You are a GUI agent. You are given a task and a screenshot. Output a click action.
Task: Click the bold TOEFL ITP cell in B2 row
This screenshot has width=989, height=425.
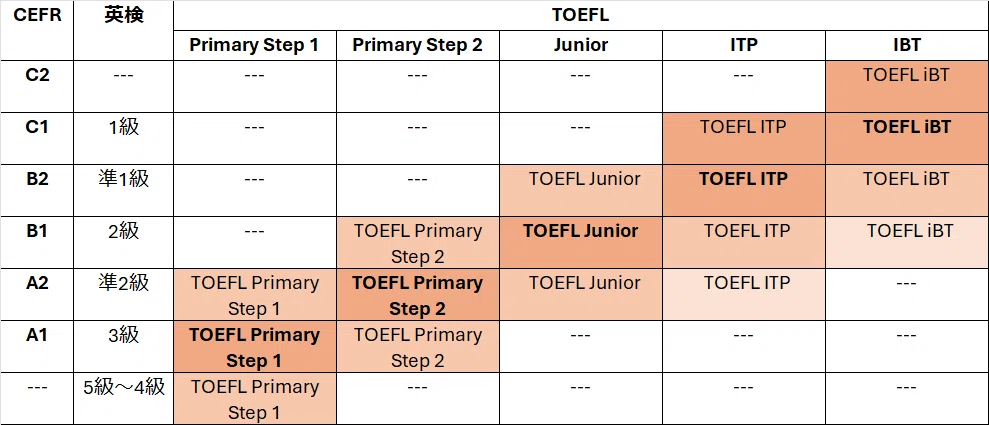[744, 190]
